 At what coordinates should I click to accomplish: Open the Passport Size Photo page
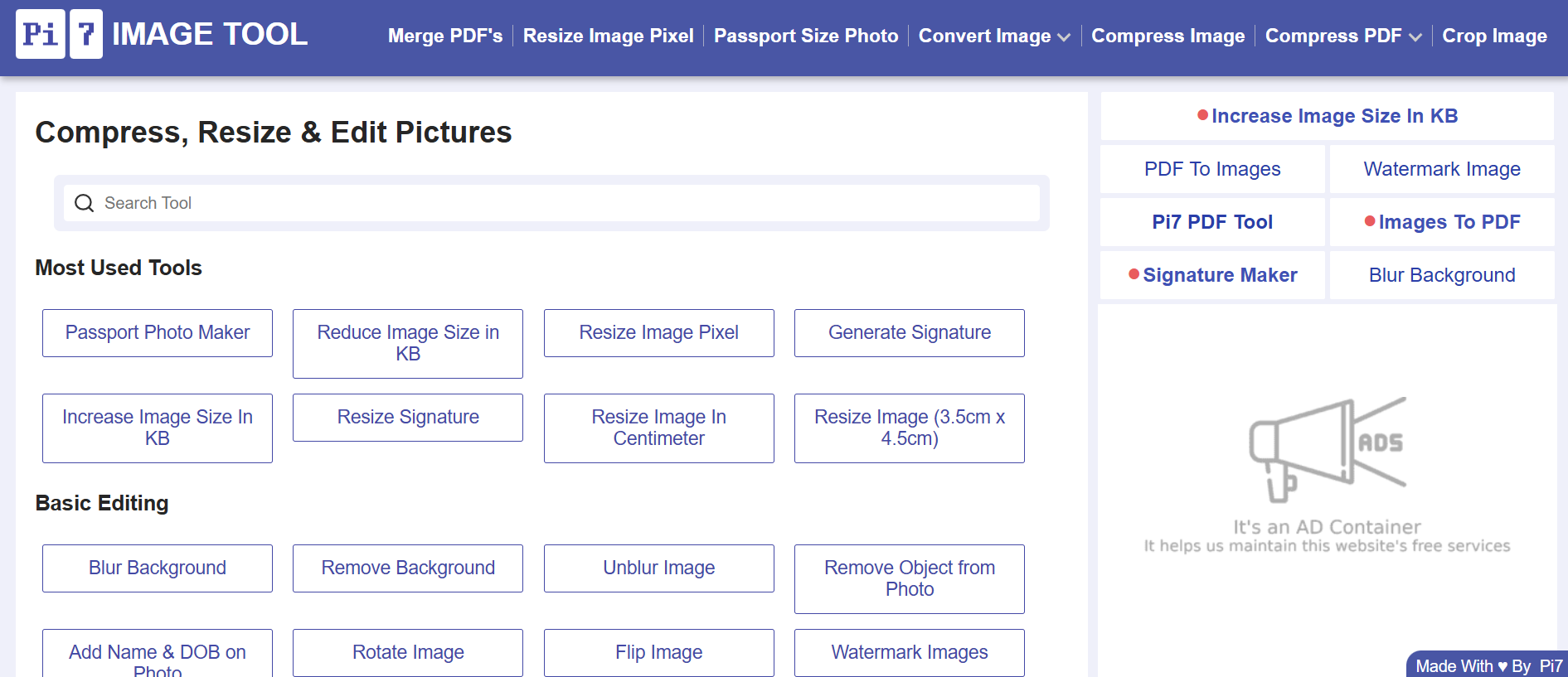click(806, 36)
